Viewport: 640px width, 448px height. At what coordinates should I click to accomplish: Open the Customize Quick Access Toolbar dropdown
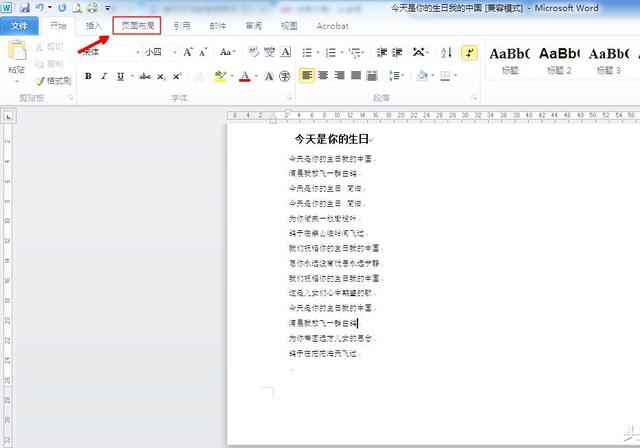[107, 8]
